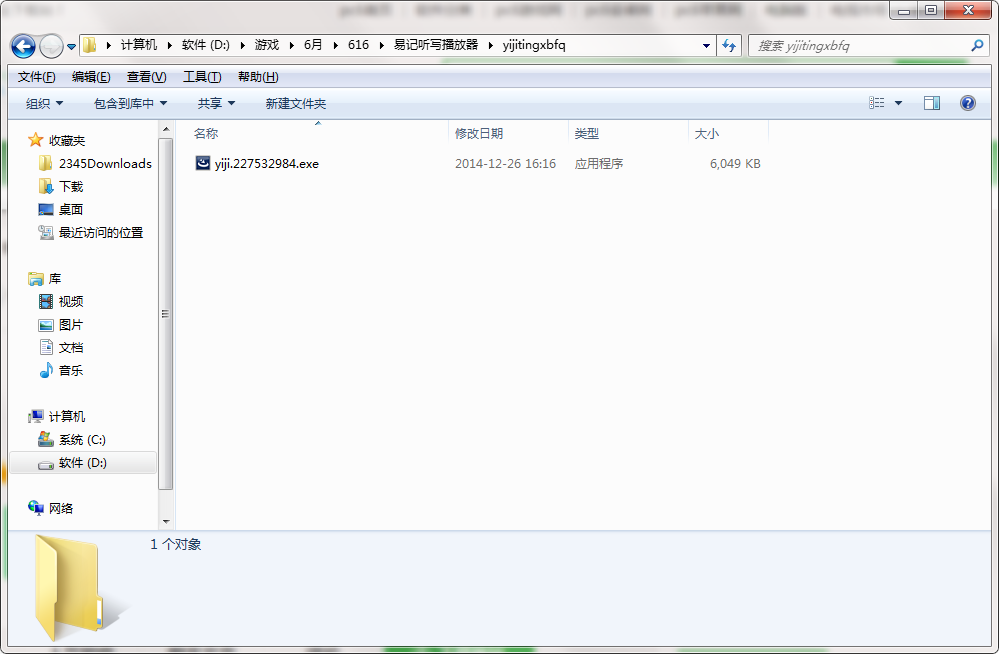The height and width of the screenshot is (654, 999).
Task: Sort by the 类型 column header
Action: tap(586, 133)
